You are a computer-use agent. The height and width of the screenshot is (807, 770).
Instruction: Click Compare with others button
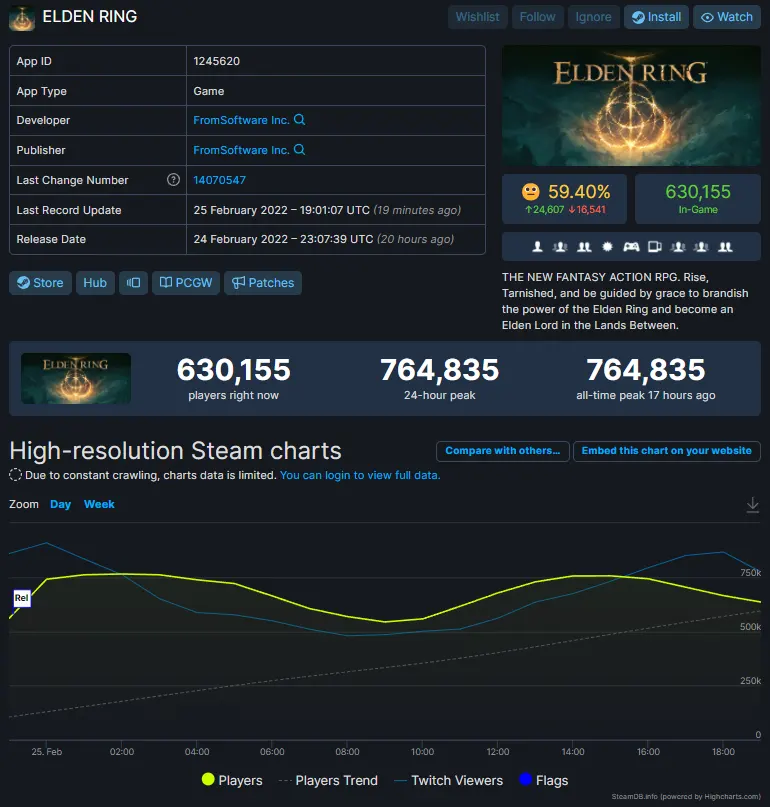[502, 451]
